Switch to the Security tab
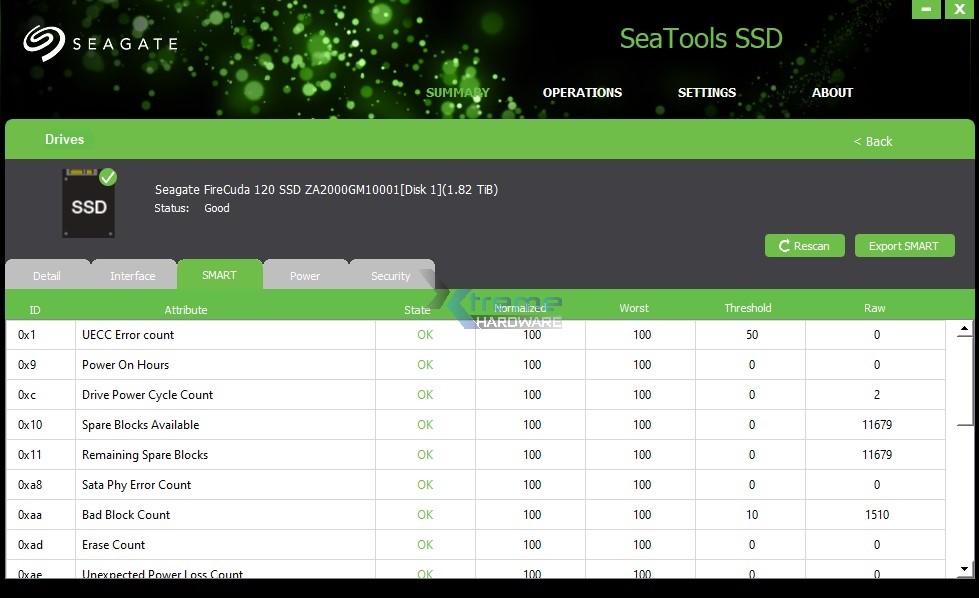979x598 pixels. coord(391,275)
